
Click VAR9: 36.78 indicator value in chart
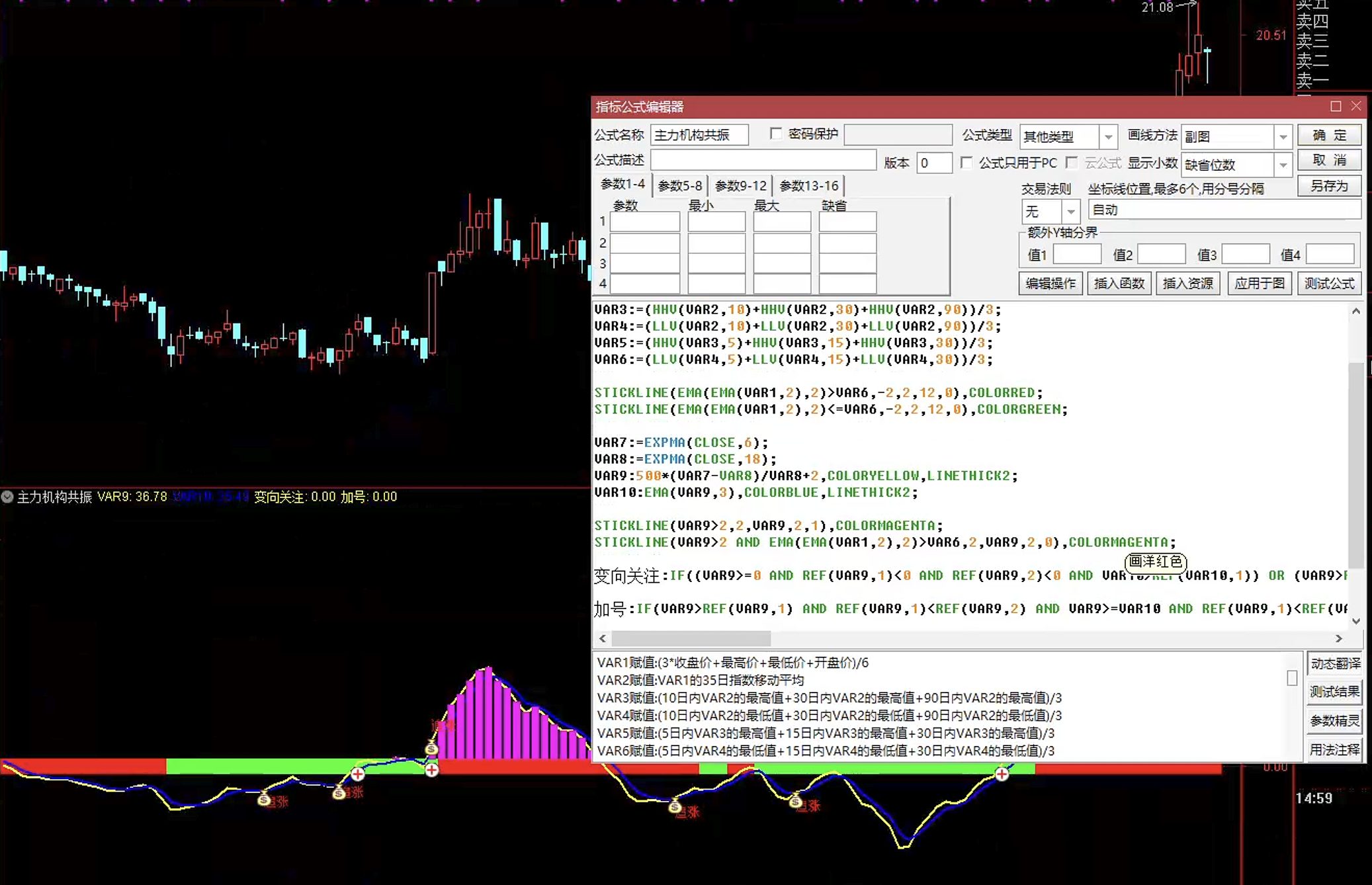[x=132, y=497]
